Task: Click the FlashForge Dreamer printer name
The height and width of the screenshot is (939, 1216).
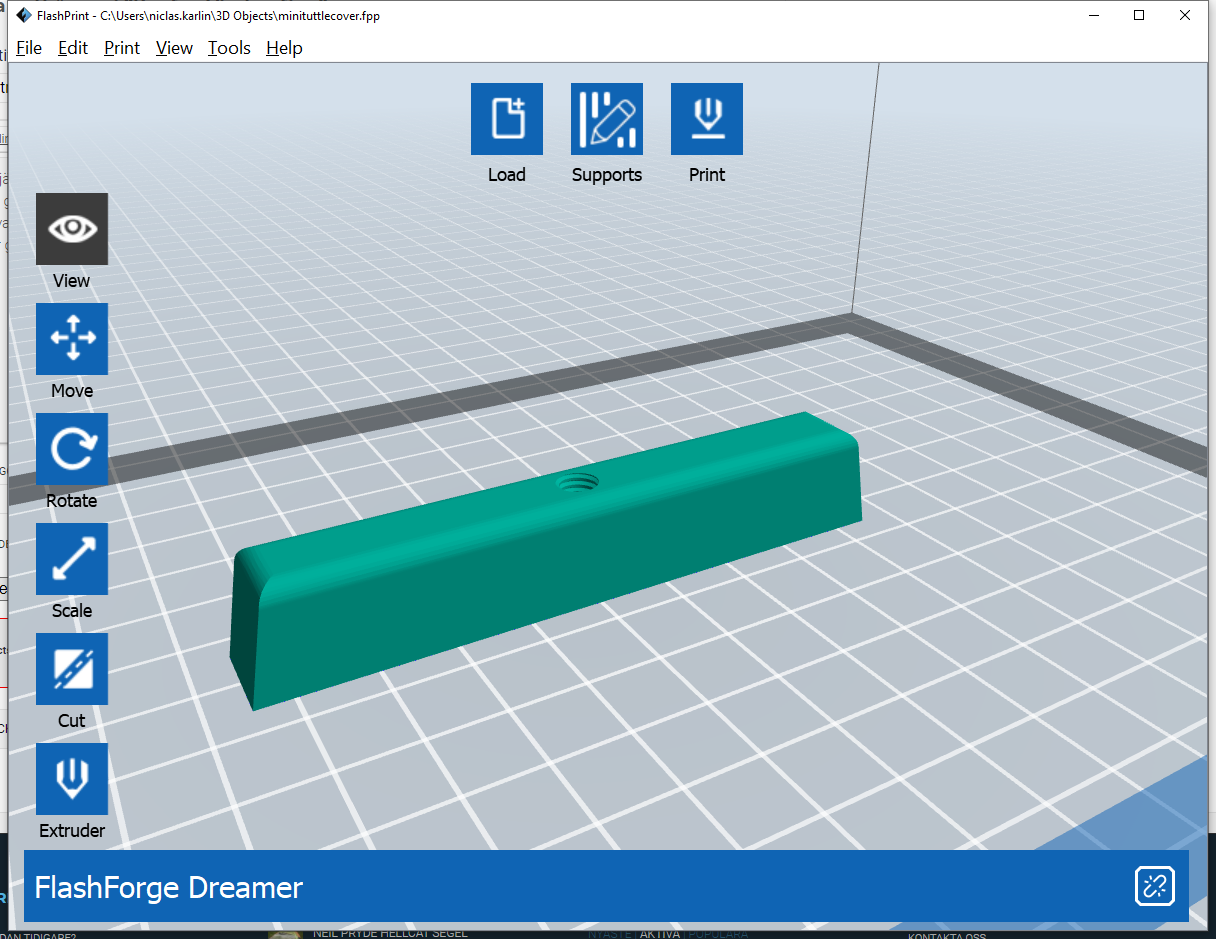Action: 169,887
